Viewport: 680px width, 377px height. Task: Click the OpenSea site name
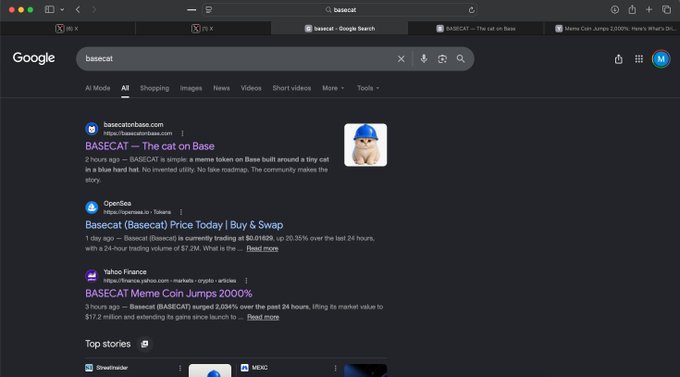117,203
